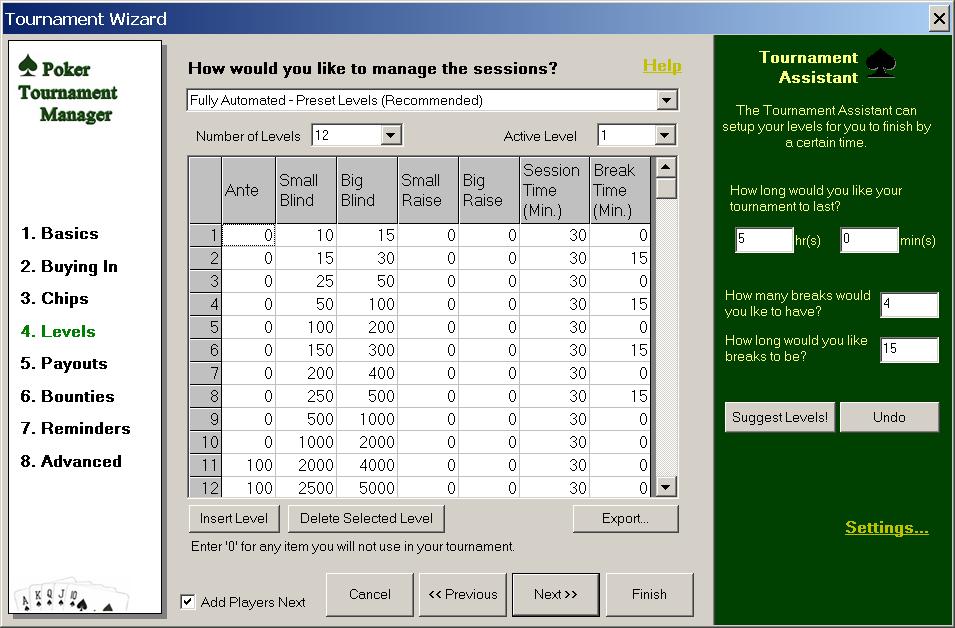Advance with the Next button
Screen dimensions: 955x628
coord(556,594)
